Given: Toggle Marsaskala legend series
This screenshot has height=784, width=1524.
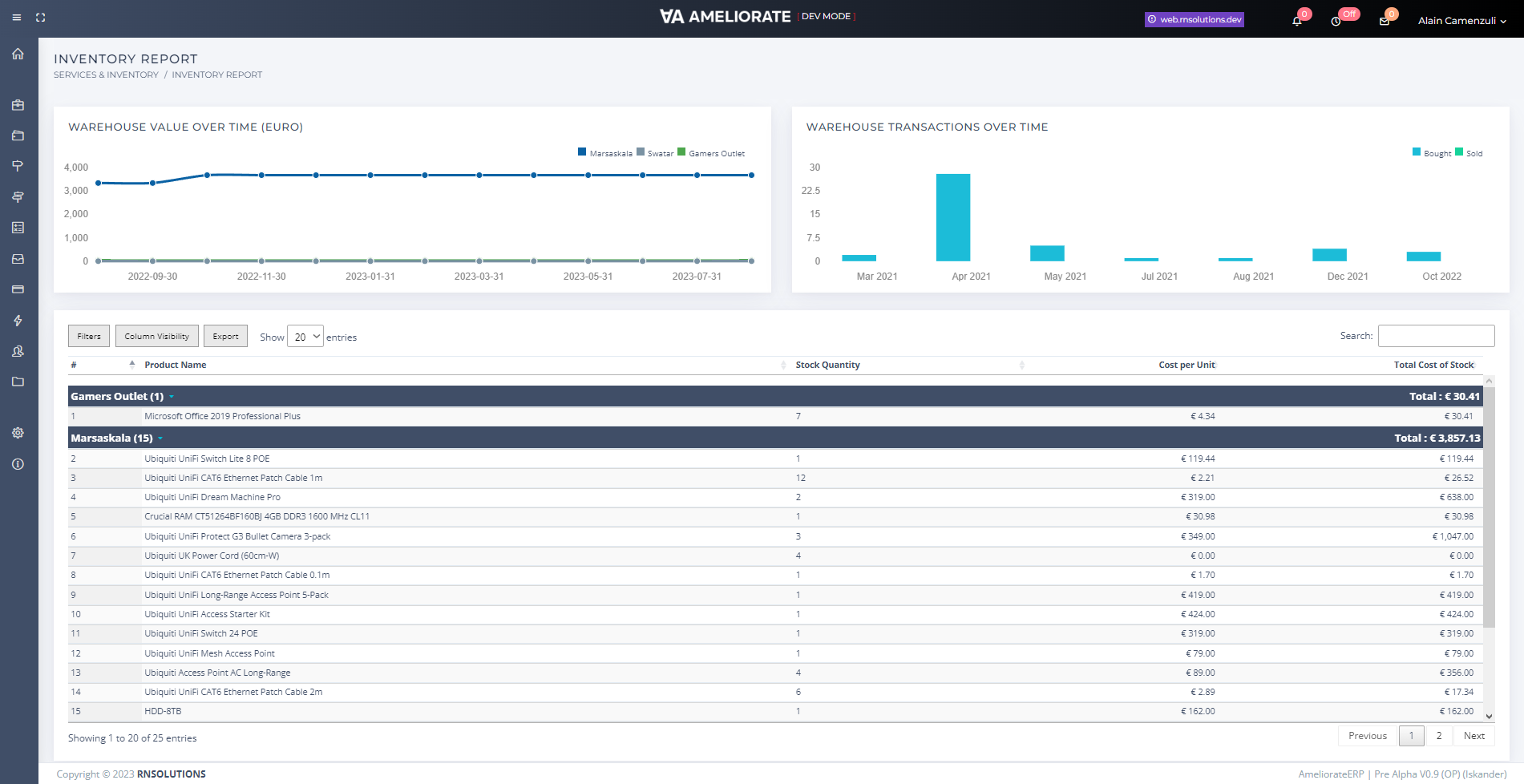Looking at the screenshot, I should pos(605,152).
